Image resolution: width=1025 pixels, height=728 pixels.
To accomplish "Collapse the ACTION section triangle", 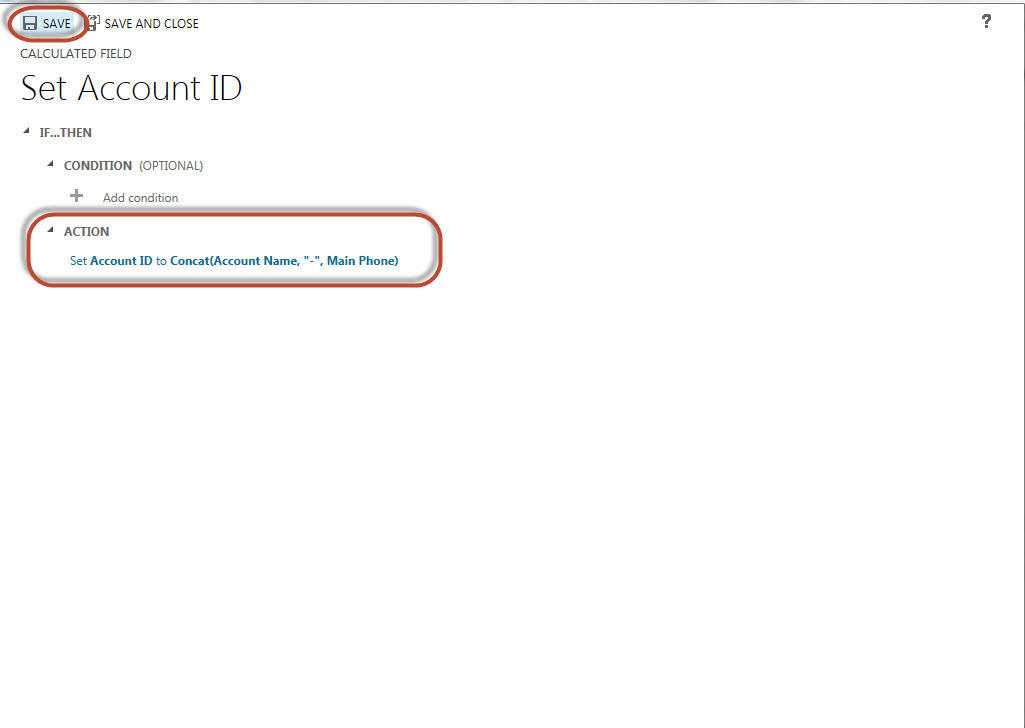I will click(x=50, y=230).
